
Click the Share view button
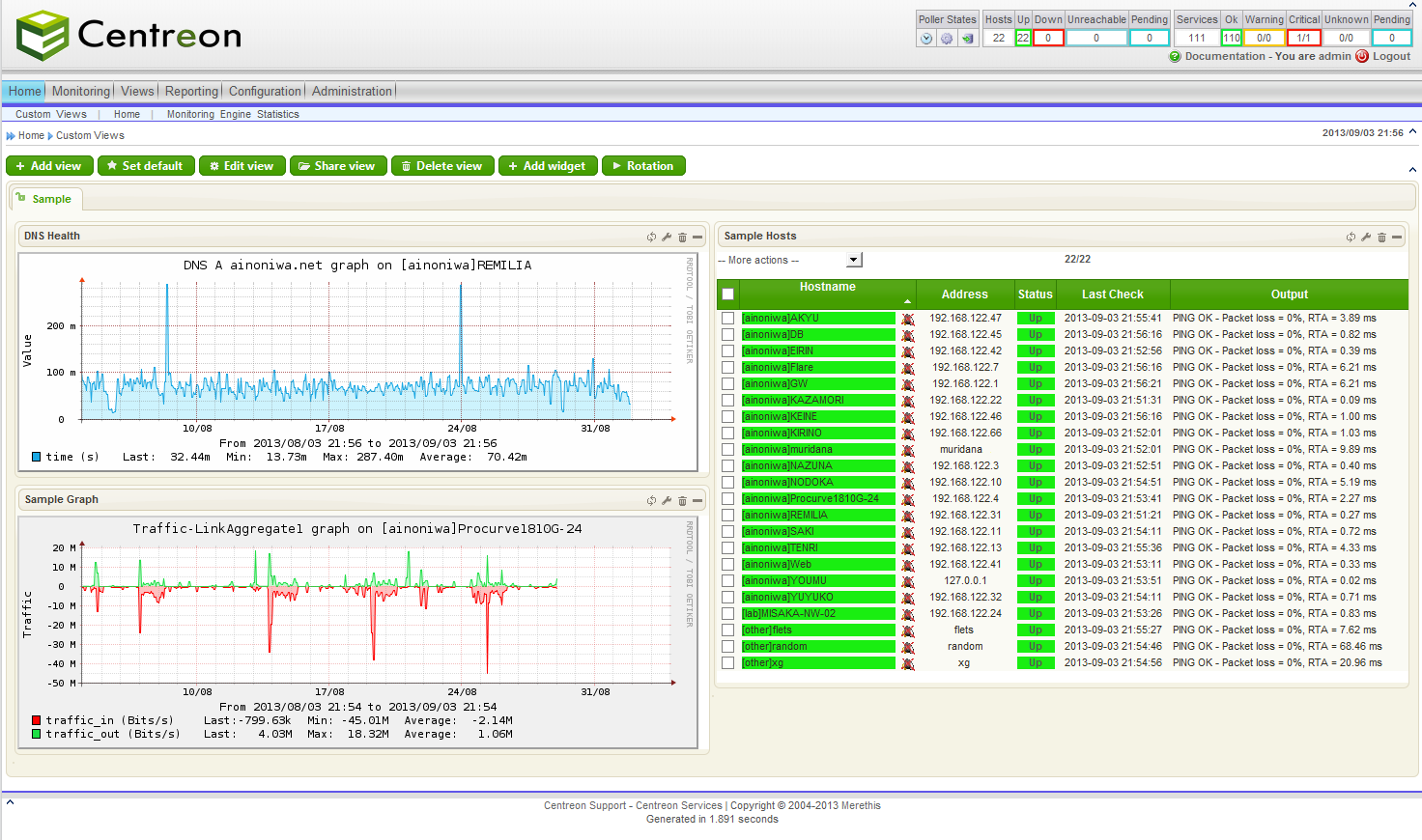click(x=338, y=165)
